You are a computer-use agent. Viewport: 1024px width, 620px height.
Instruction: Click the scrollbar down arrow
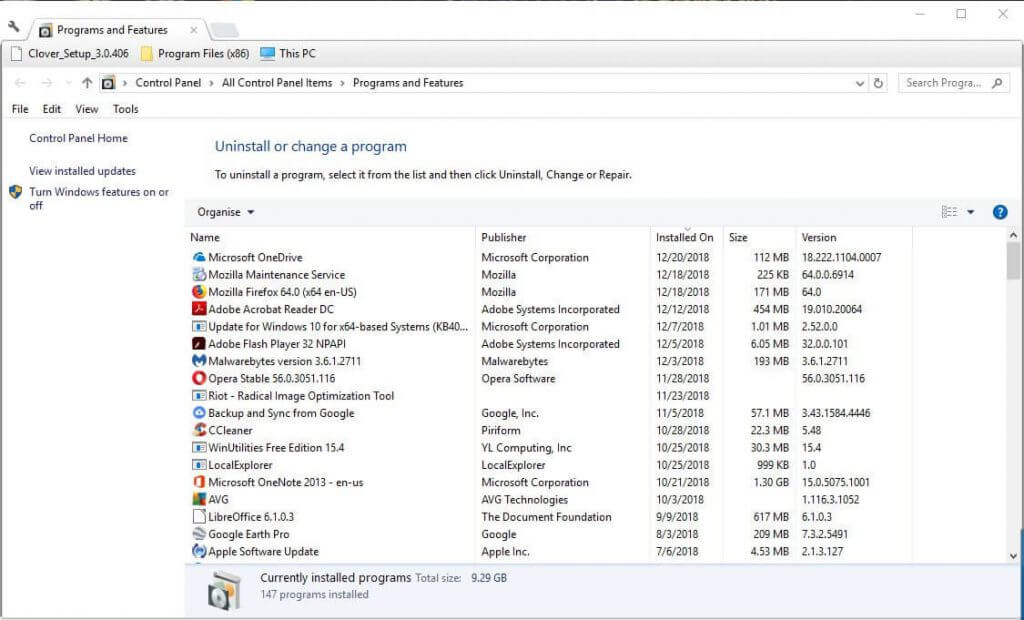pos(1013,556)
